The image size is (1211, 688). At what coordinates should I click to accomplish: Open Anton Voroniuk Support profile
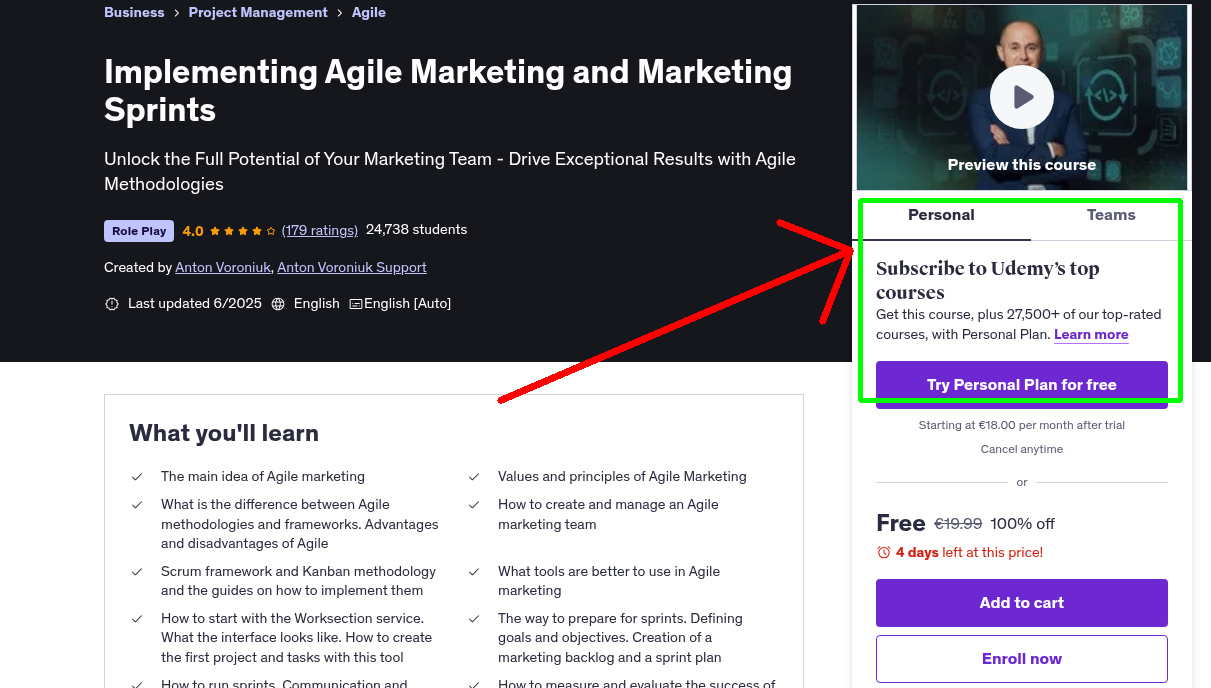click(x=352, y=267)
